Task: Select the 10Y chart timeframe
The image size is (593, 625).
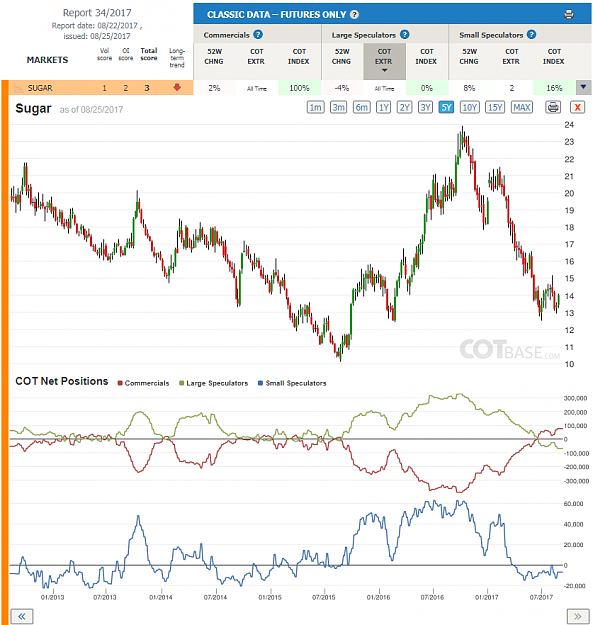Action: (x=469, y=107)
